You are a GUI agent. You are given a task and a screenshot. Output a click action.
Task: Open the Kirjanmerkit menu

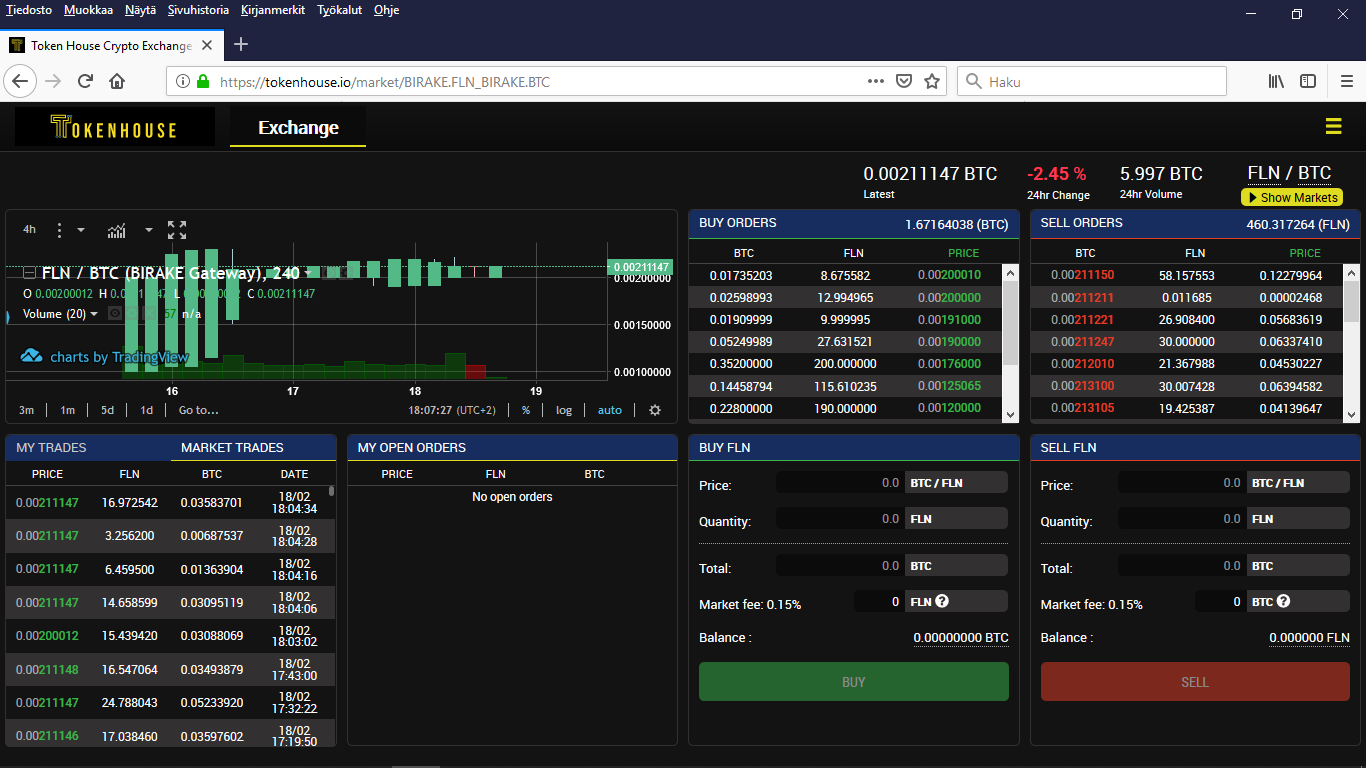click(273, 10)
